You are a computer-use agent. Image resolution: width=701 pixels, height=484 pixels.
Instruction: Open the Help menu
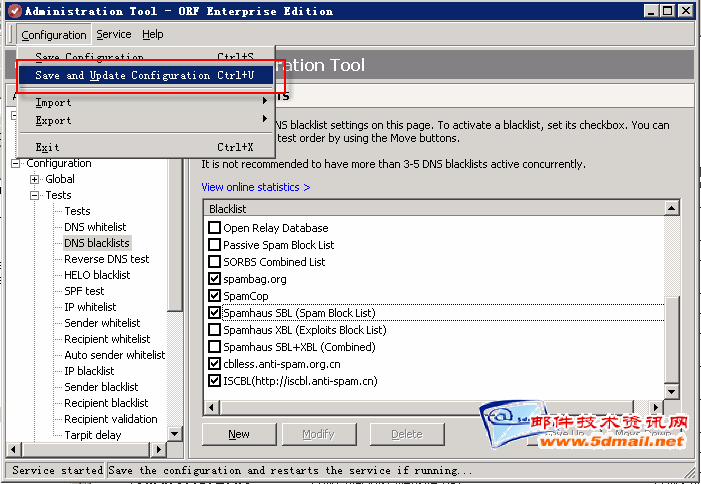[x=153, y=34]
